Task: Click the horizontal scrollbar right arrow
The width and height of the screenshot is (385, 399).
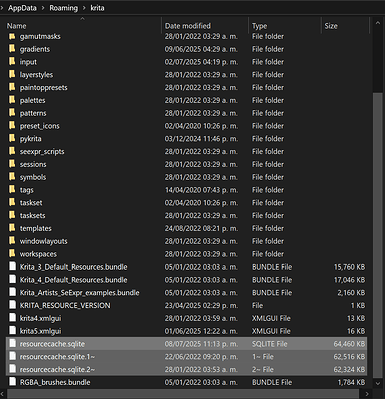Action: click(x=368, y=394)
